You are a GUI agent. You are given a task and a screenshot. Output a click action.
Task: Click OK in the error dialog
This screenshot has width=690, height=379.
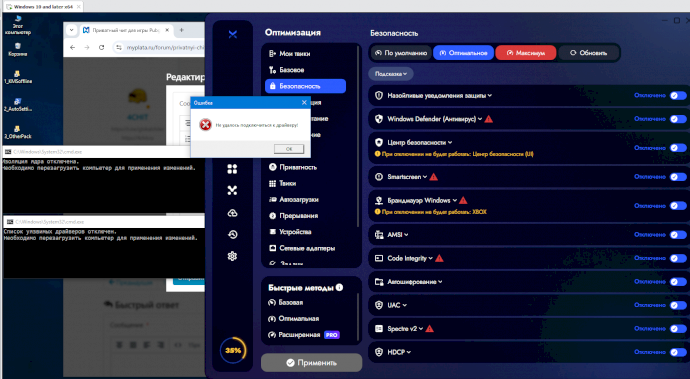289,149
